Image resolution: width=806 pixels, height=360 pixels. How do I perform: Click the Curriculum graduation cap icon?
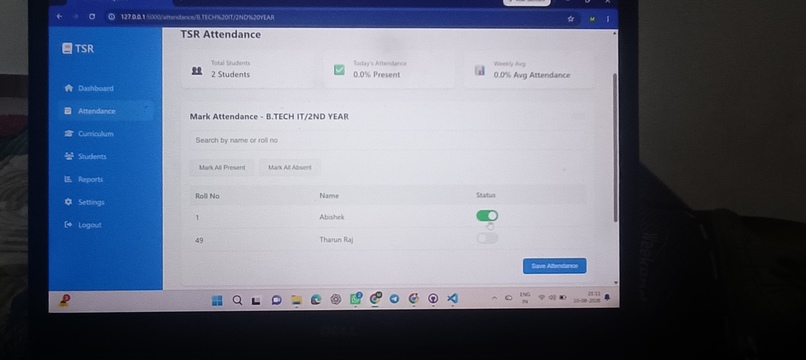69,134
